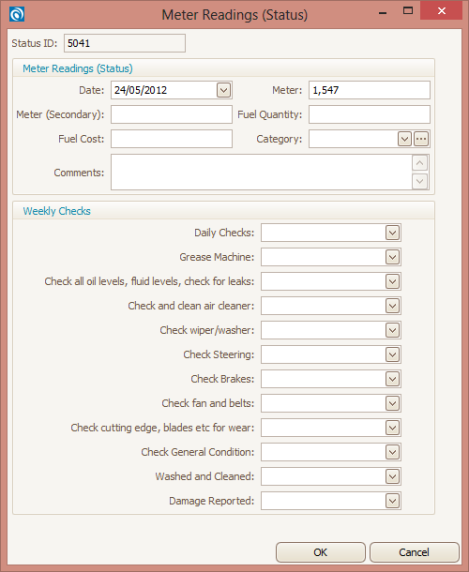Screen dimensions: 469x572
Task: Click the Comments scroll down arrow
Action: [x=420, y=181]
